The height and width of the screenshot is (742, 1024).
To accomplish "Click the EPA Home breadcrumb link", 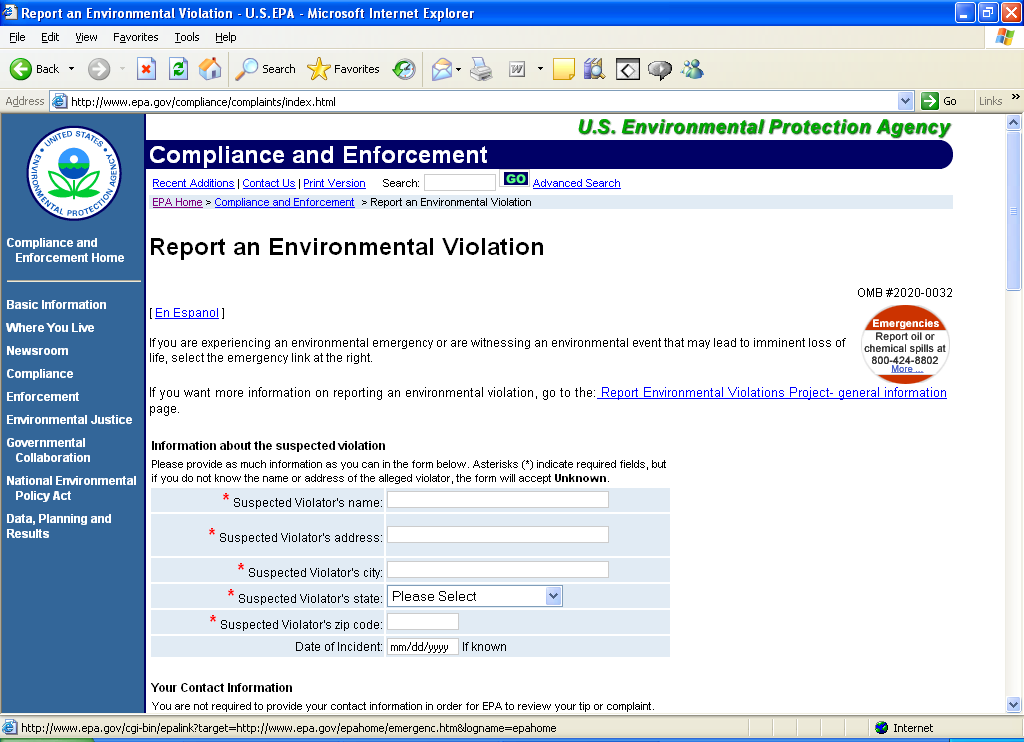I will coord(178,202).
